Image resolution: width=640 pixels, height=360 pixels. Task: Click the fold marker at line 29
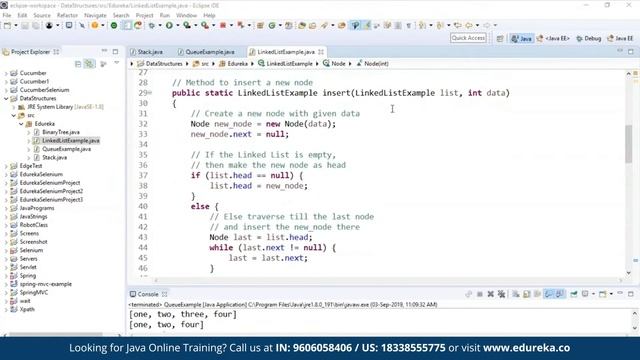pos(150,93)
